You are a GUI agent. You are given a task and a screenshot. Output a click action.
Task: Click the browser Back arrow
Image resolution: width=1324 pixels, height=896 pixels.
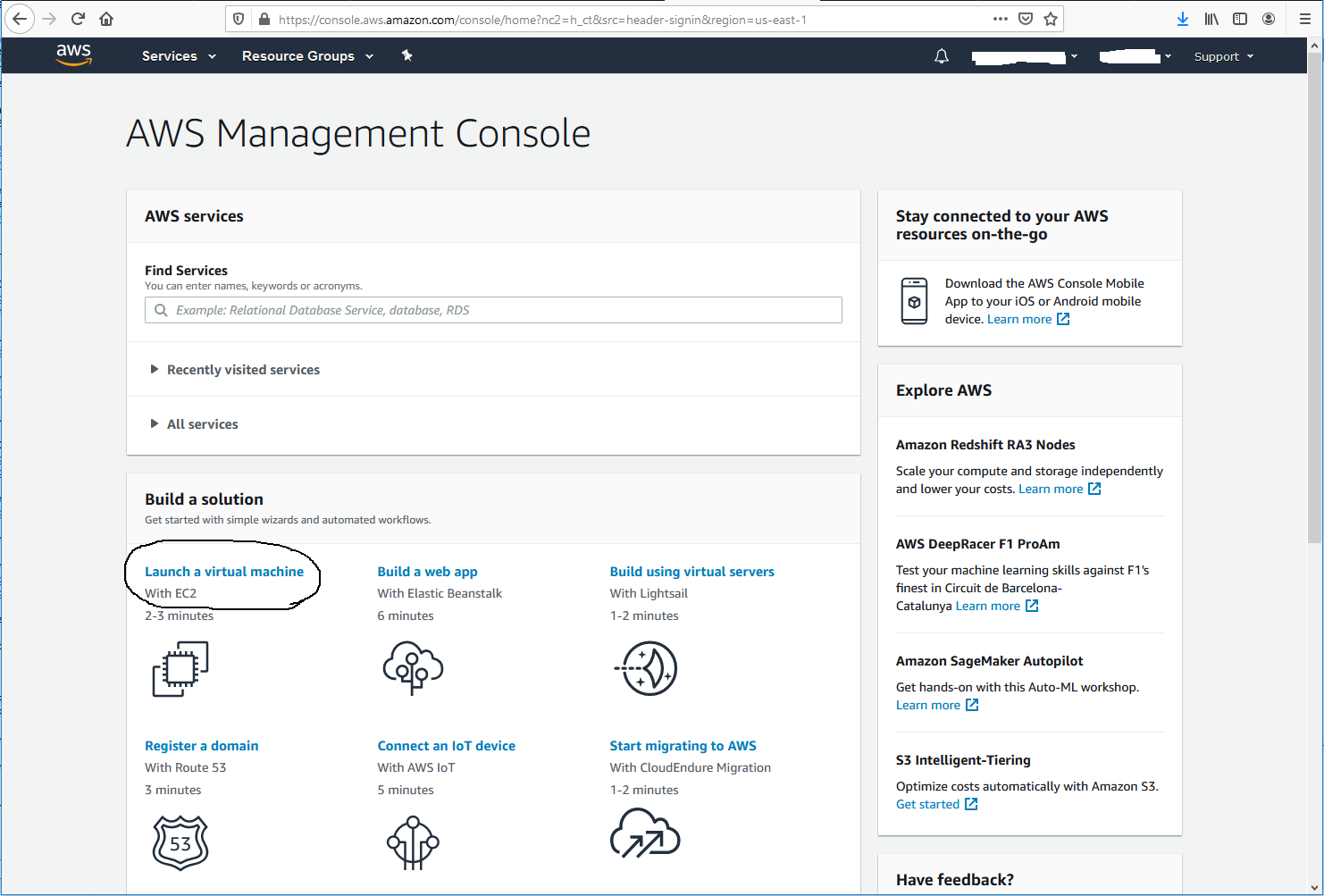(x=20, y=19)
